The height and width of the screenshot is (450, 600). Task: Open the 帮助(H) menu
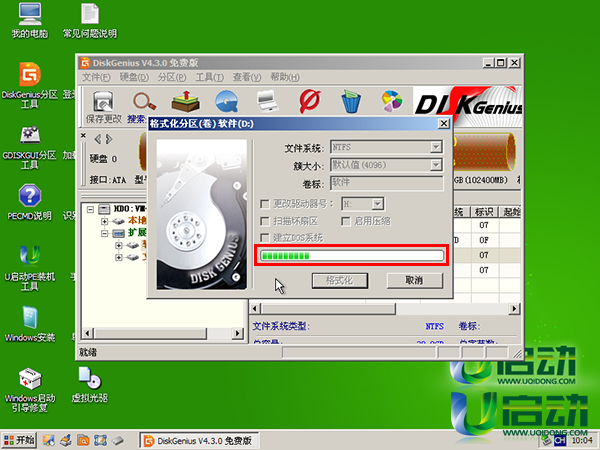(285, 77)
